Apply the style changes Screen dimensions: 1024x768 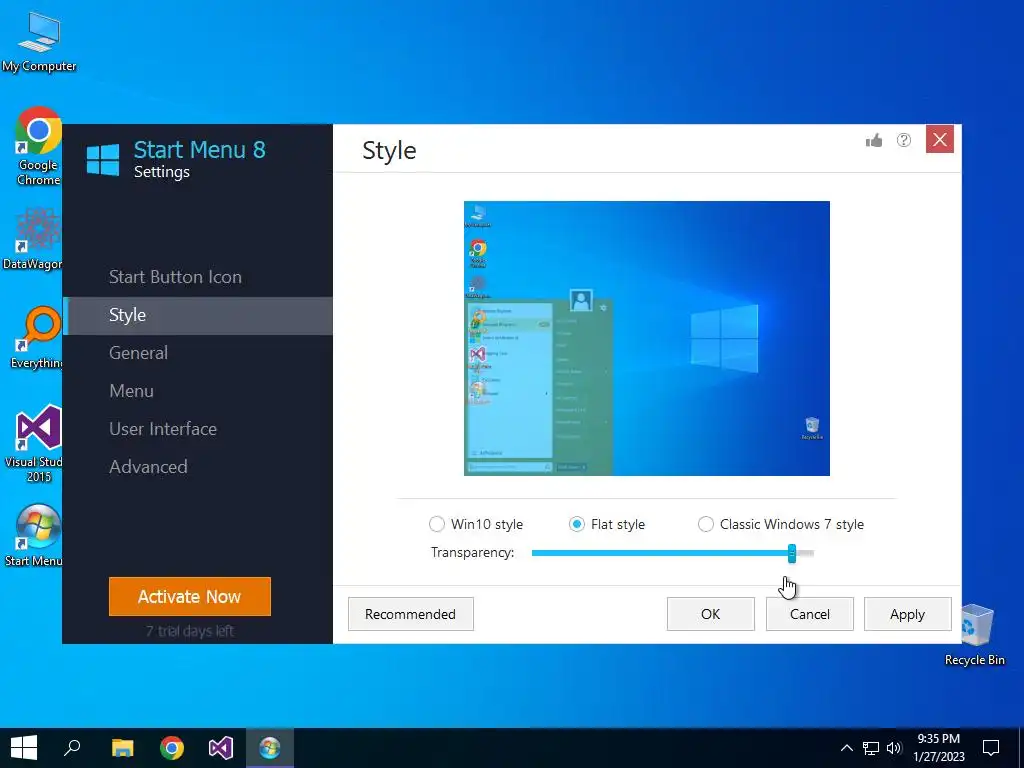[x=908, y=615]
